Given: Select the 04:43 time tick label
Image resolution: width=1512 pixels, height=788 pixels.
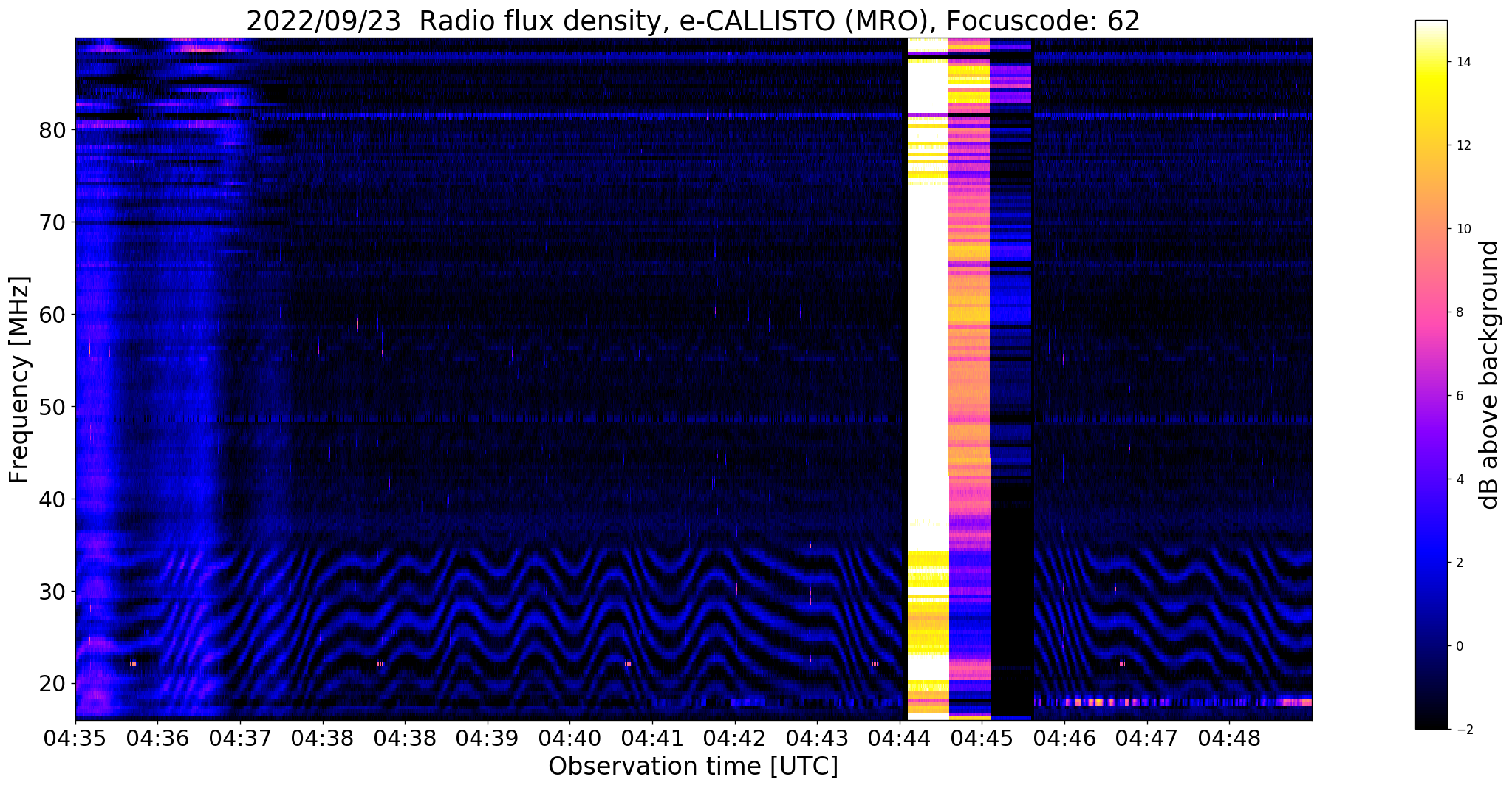Looking at the screenshot, I should tap(817, 738).
